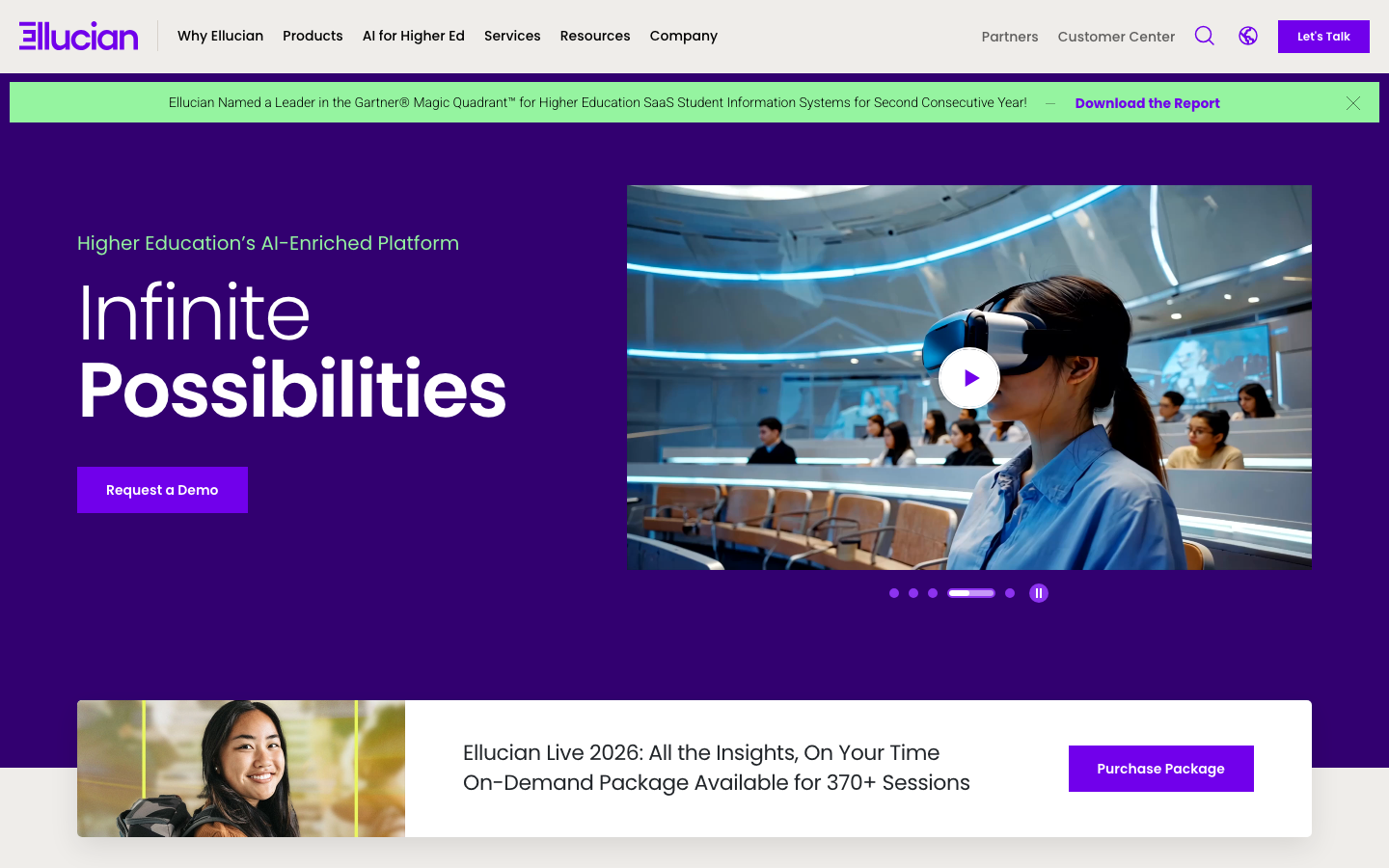The height and width of the screenshot is (868, 1389).
Task: Go to the Partners link
Action: (1010, 37)
